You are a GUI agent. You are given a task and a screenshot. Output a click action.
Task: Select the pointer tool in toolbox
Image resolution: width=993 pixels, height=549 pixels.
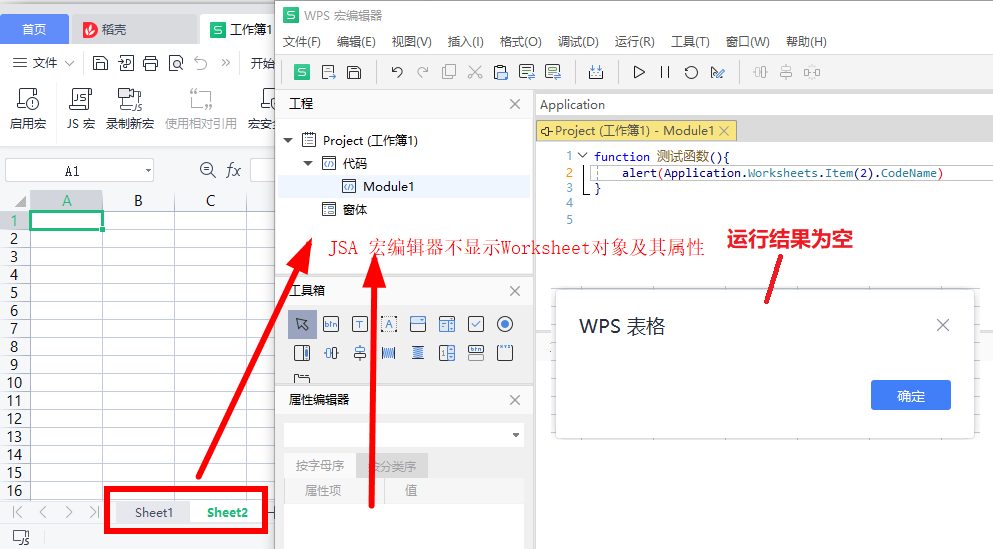pyautogui.click(x=302, y=324)
